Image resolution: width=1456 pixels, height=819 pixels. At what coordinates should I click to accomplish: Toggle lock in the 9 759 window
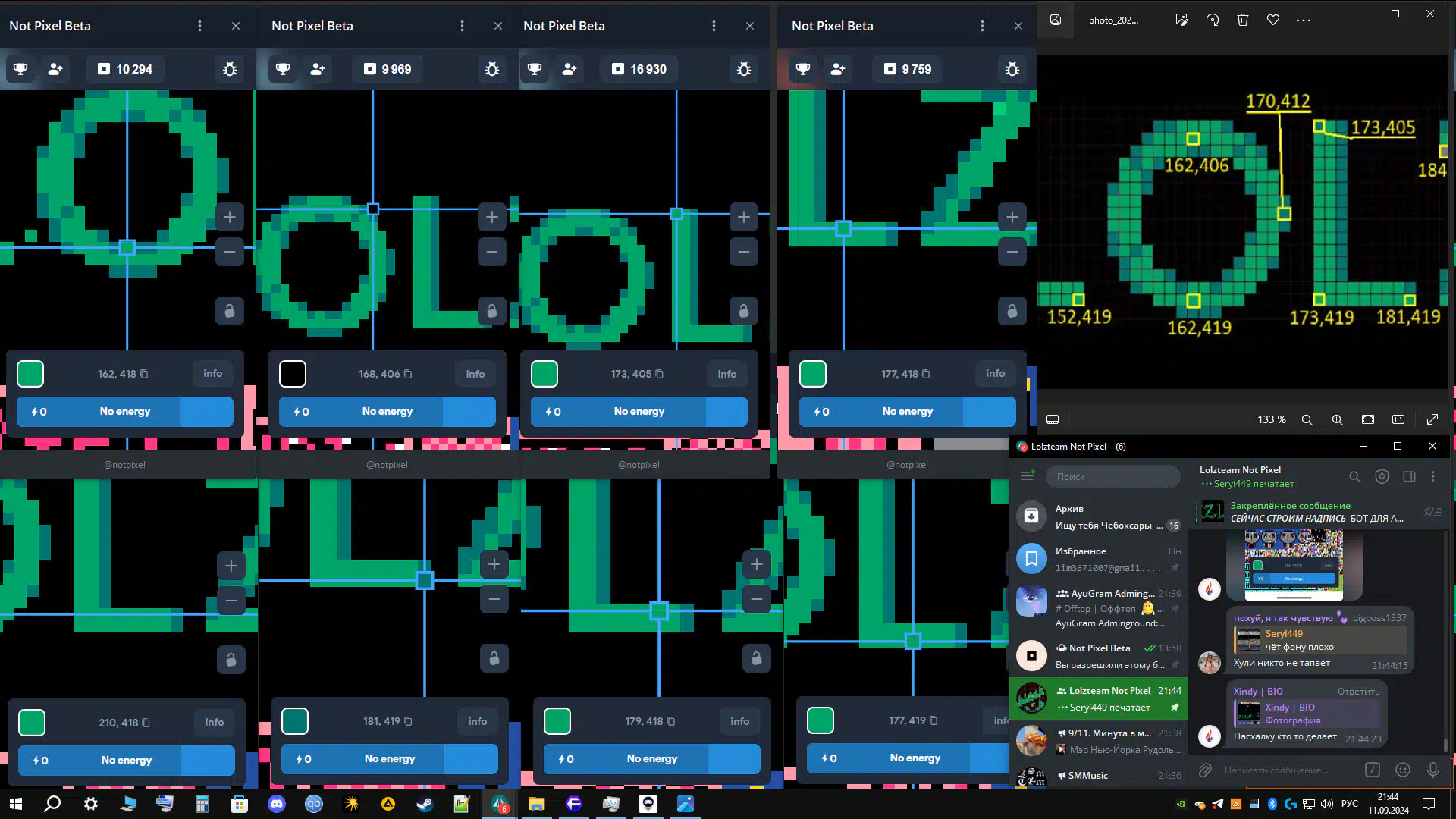coord(1012,311)
